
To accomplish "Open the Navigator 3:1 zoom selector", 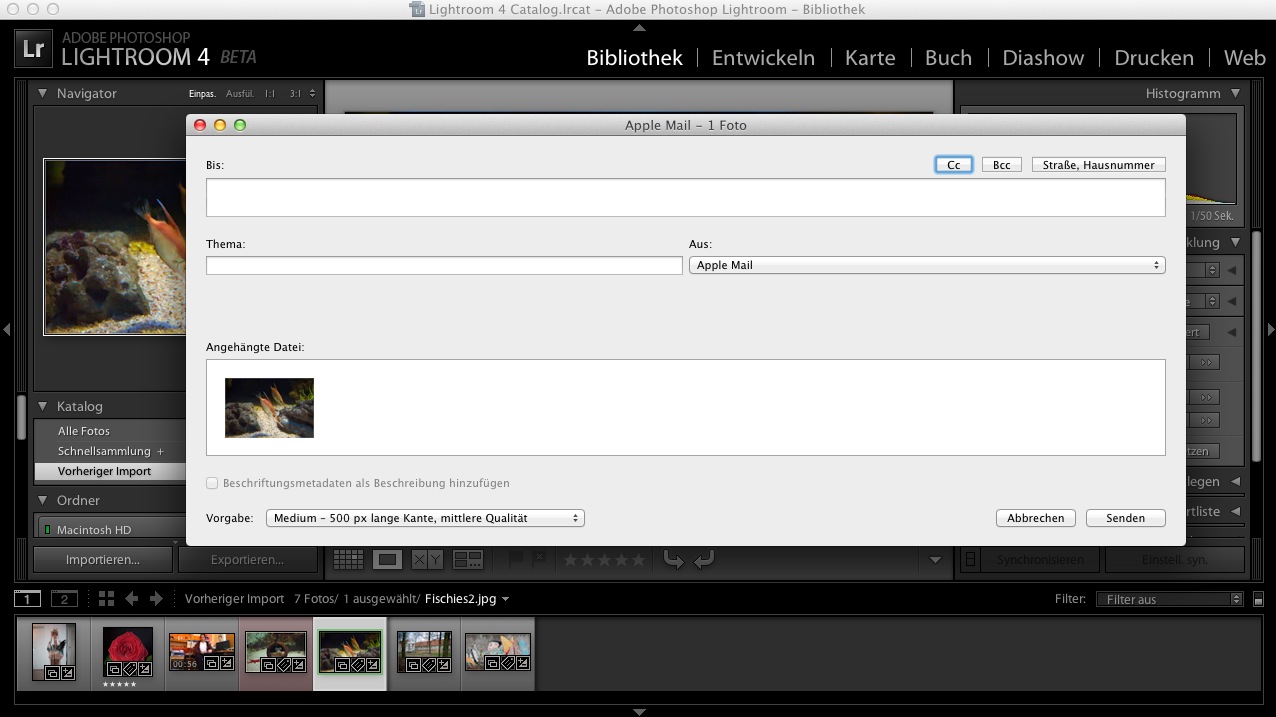I will coord(302,94).
